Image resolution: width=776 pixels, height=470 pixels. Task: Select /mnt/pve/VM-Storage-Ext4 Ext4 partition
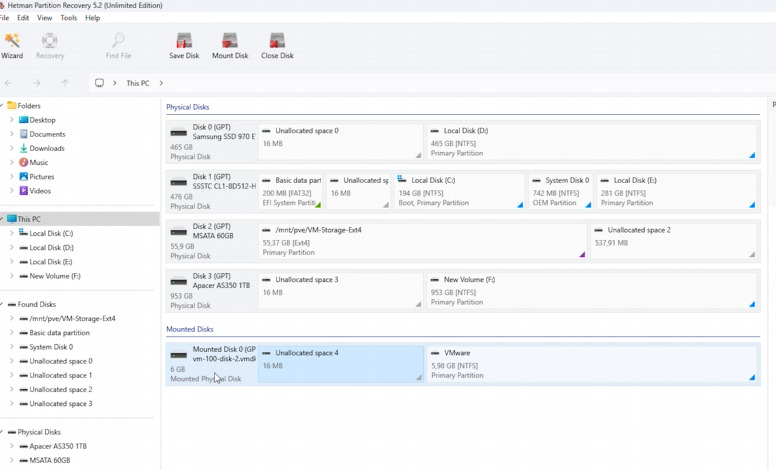423,241
